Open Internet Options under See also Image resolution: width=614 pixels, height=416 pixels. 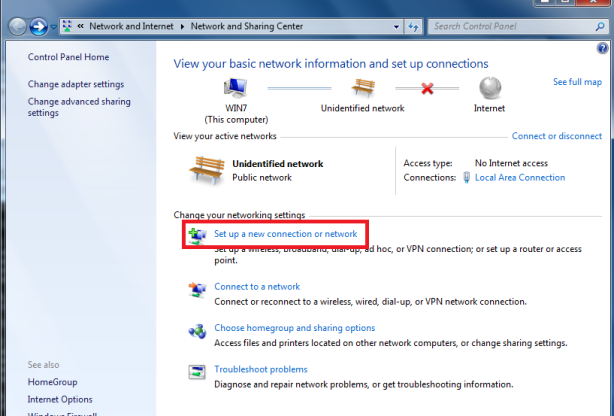click(60, 400)
